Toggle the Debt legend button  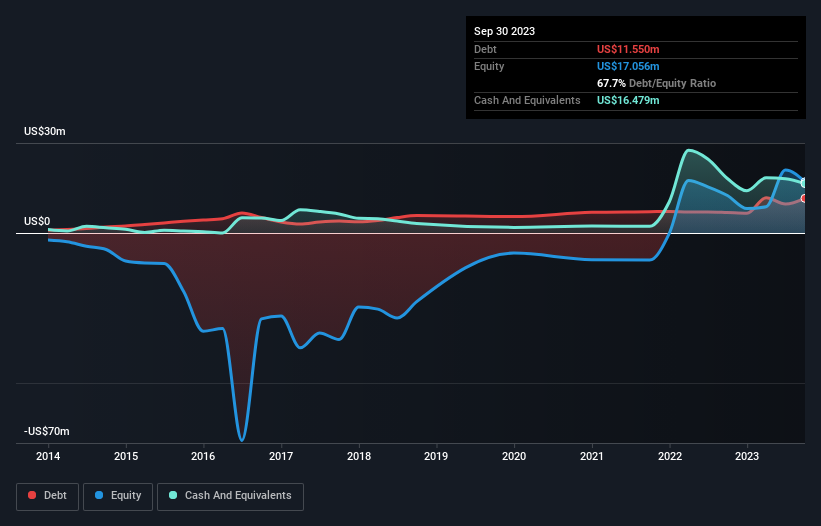pos(47,496)
